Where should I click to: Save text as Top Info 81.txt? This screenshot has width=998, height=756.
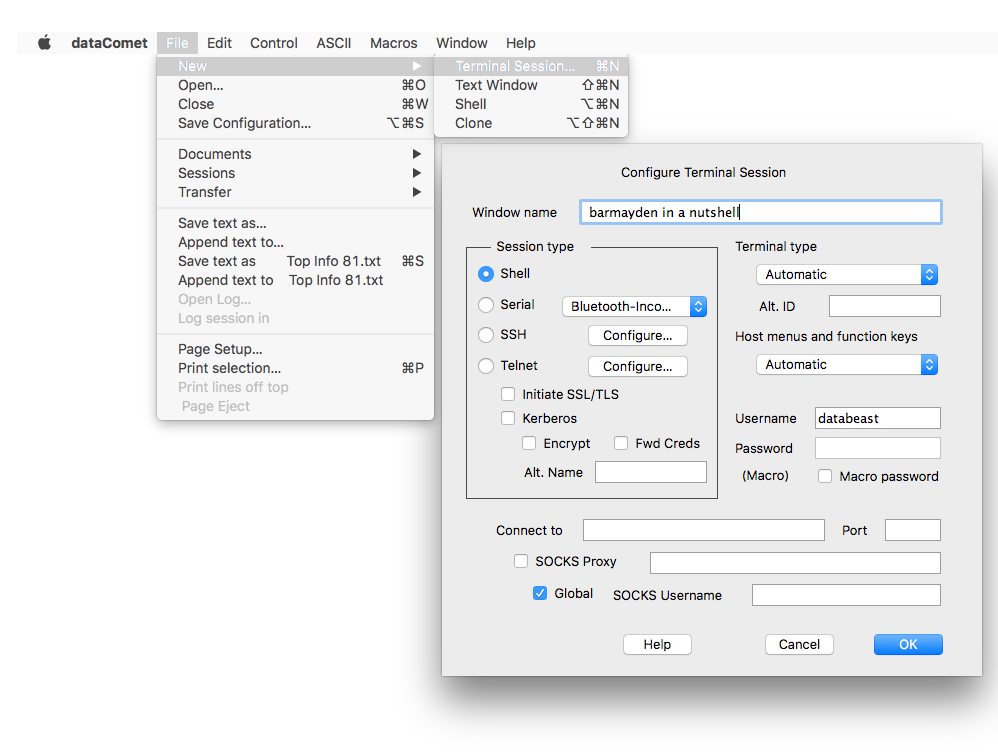pyautogui.click(x=295, y=262)
